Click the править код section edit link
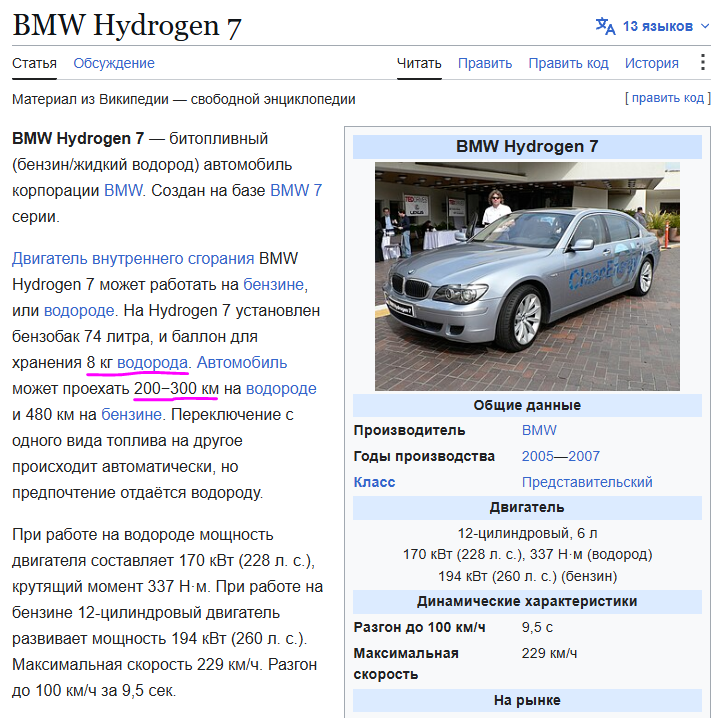 668,98
